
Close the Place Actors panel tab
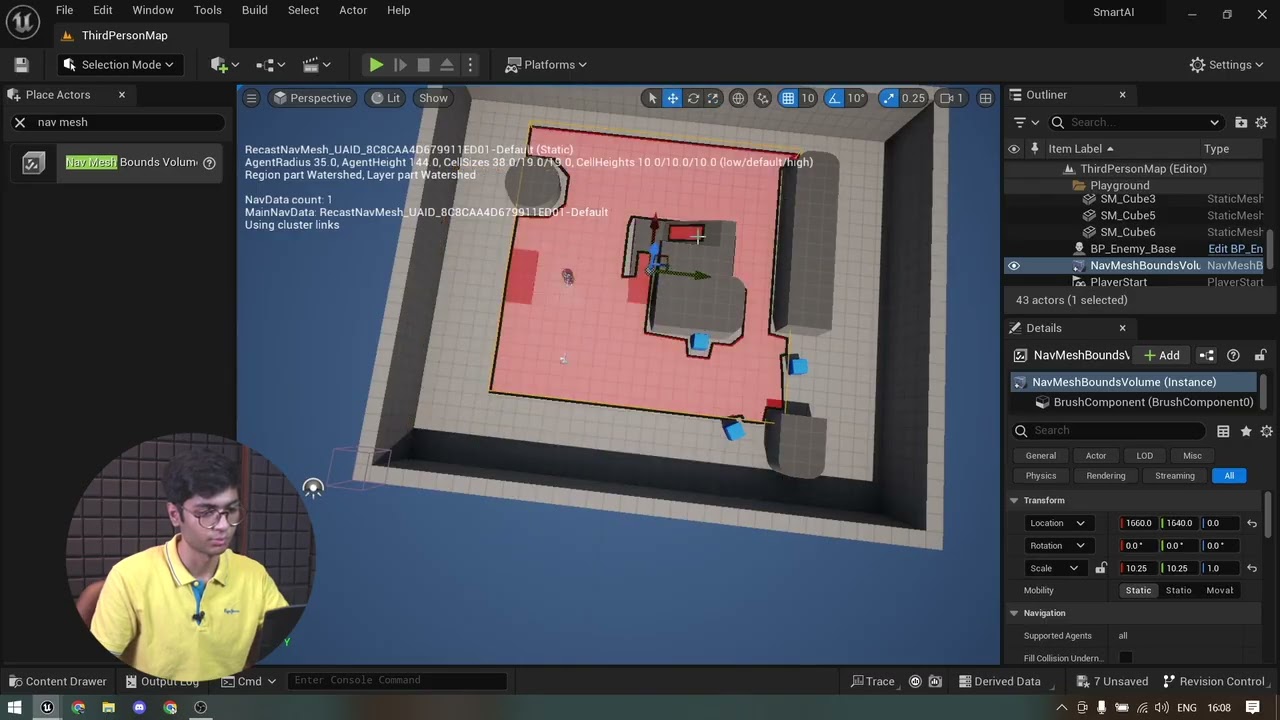pos(122,95)
